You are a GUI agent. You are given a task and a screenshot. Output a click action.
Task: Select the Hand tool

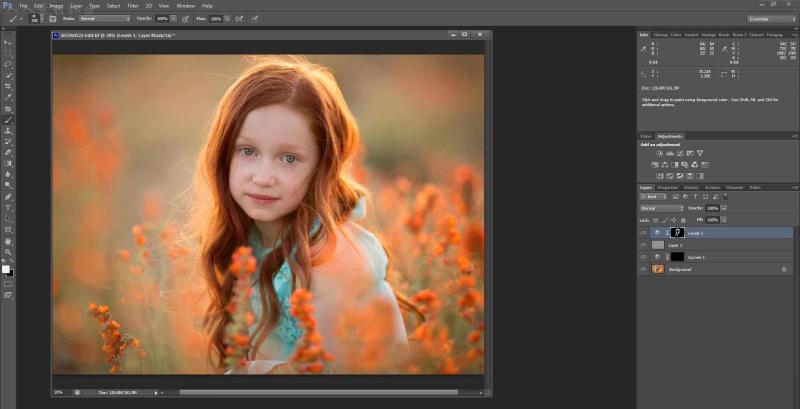pos(8,241)
